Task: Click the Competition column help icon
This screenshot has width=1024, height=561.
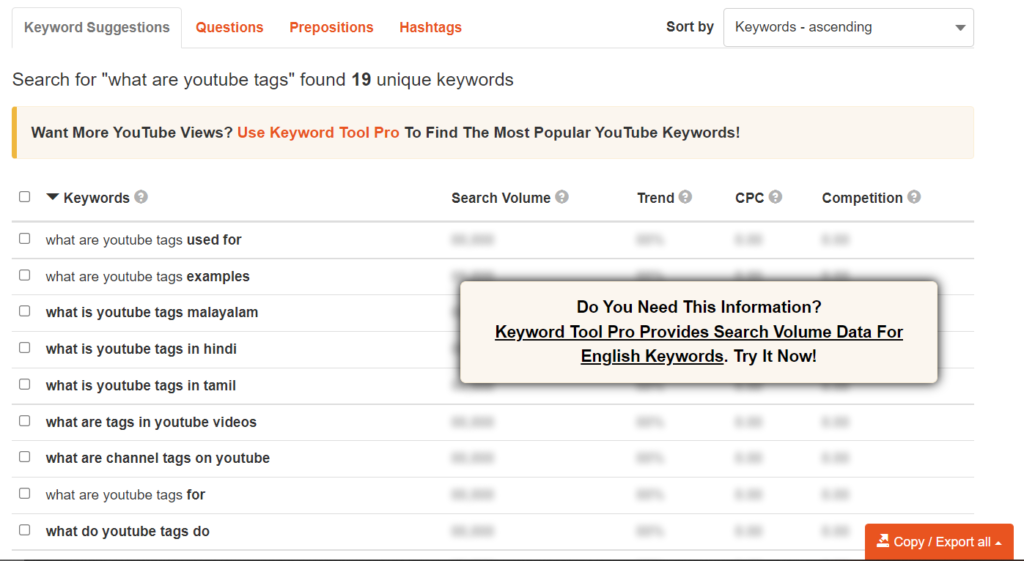Action: pyautogui.click(x=914, y=197)
